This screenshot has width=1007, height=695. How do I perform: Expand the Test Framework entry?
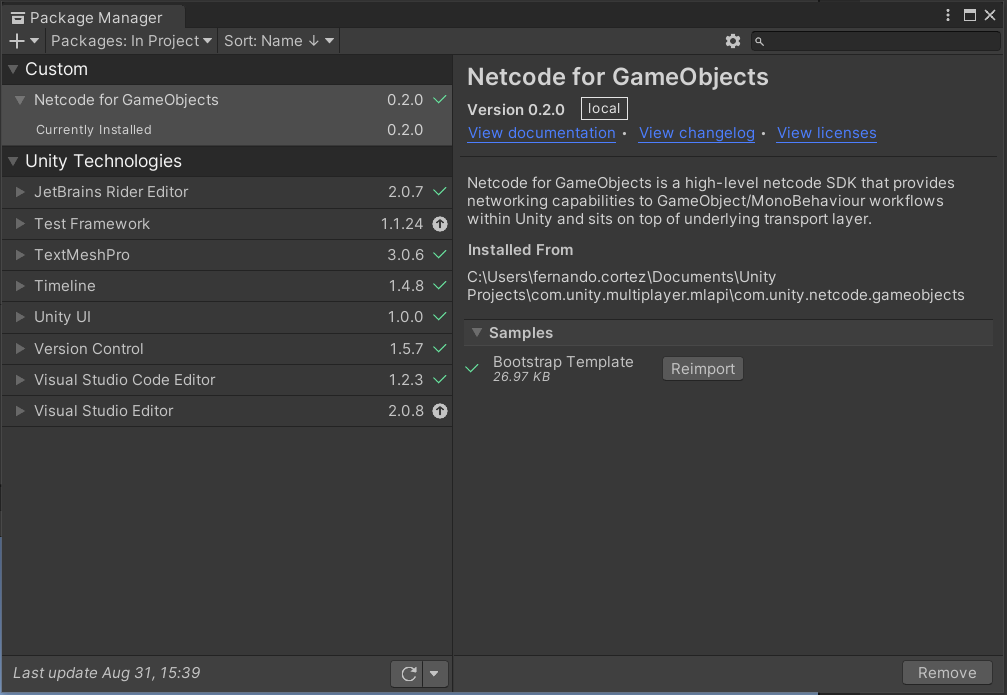coord(20,224)
